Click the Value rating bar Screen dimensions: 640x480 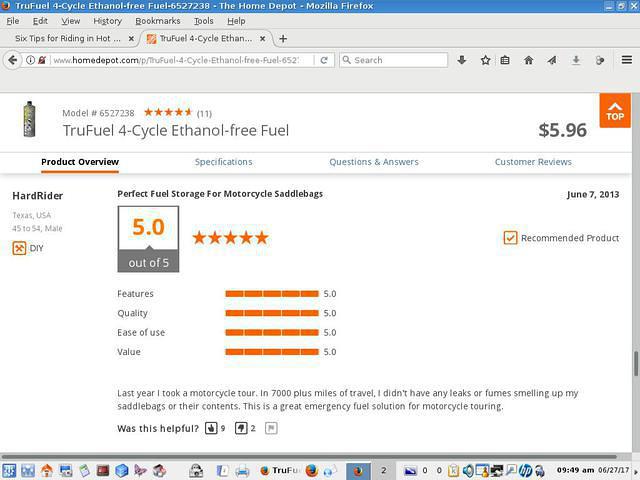[272, 352]
